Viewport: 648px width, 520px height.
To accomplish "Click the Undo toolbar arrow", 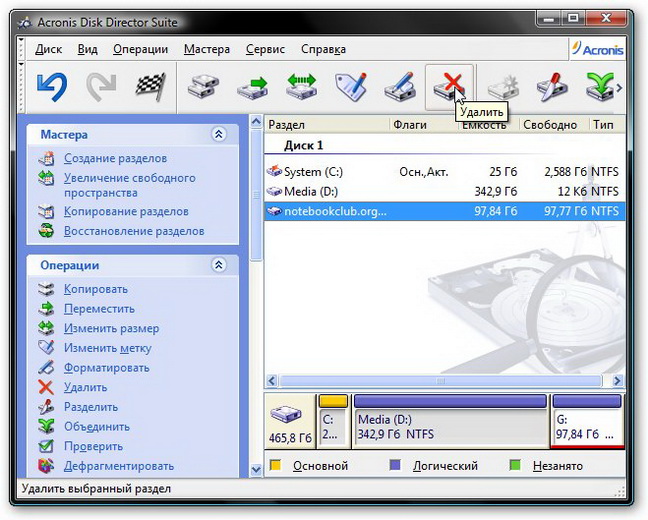I will [52, 87].
